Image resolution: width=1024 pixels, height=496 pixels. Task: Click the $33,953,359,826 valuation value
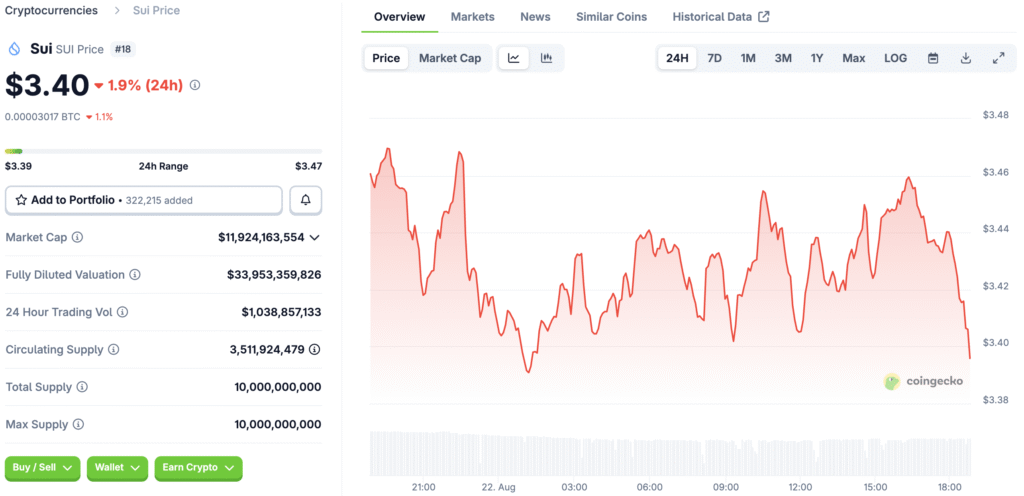[x=274, y=275]
